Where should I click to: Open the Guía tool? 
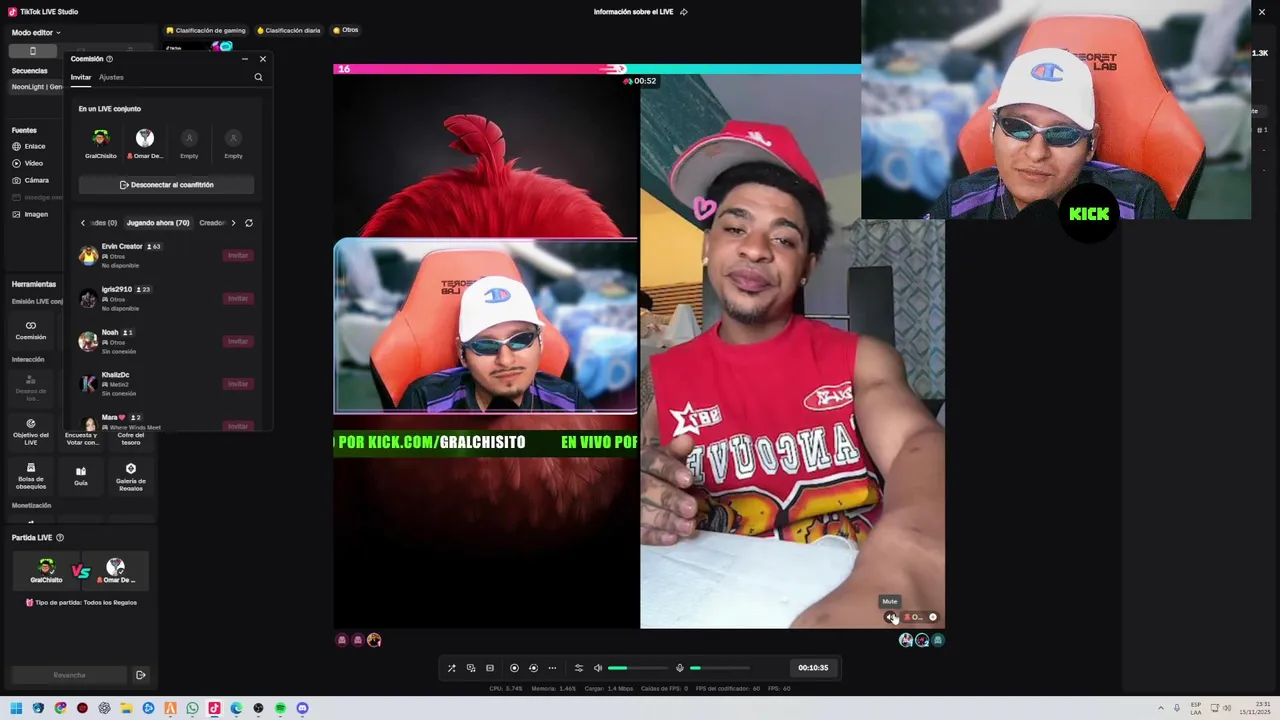click(81, 476)
